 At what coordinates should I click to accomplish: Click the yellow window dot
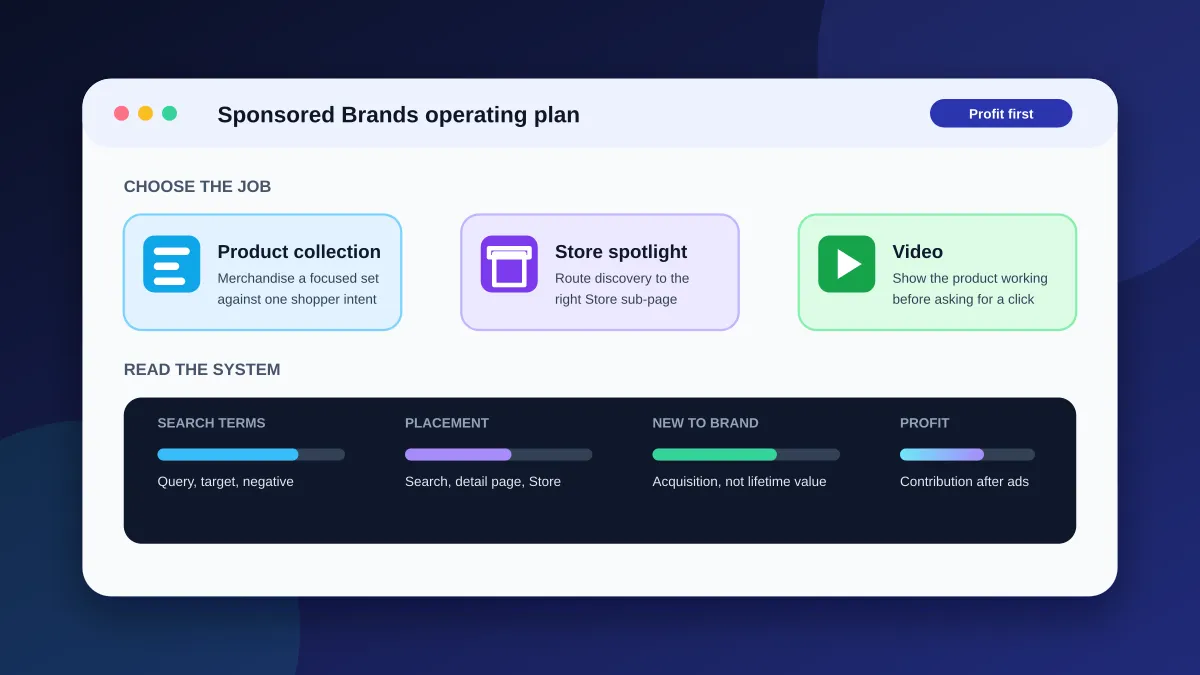tap(146, 113)
